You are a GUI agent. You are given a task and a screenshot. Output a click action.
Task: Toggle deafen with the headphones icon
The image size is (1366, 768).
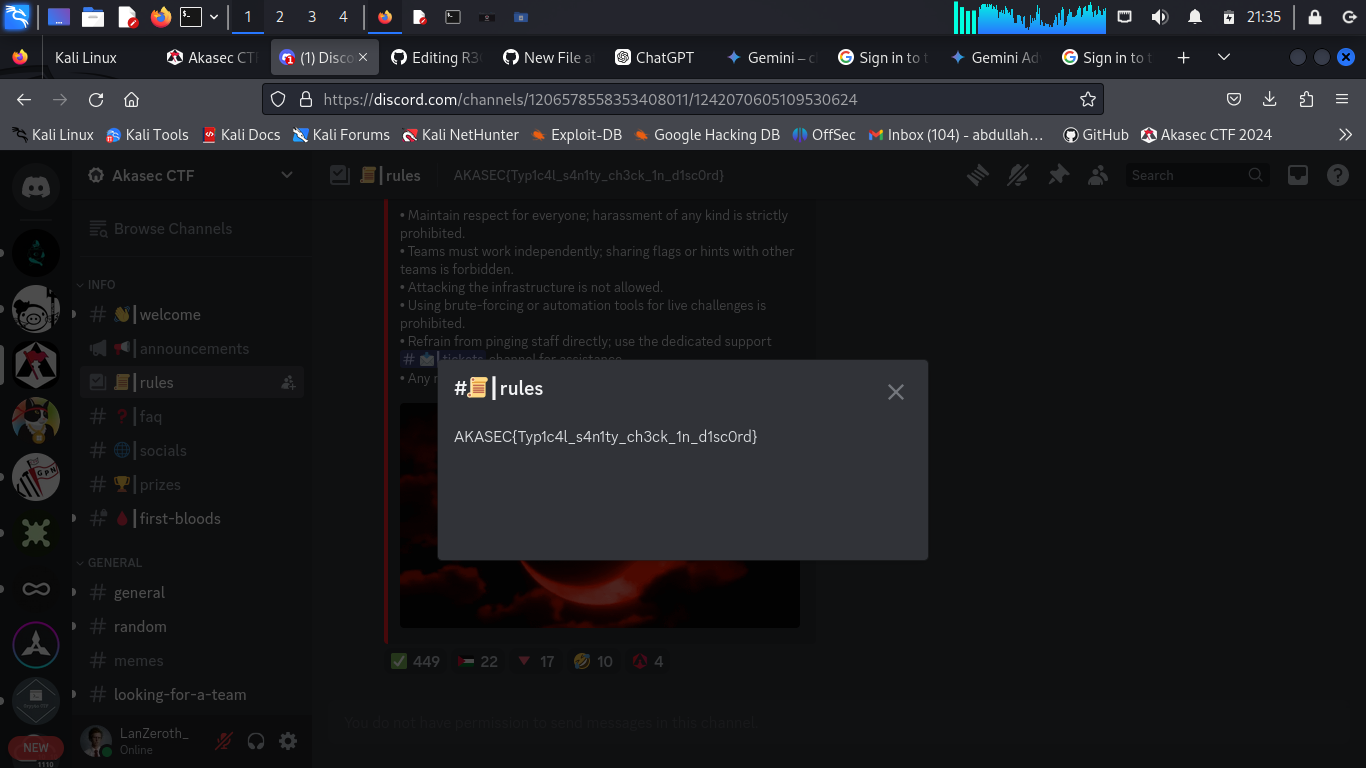pos(256,741)
